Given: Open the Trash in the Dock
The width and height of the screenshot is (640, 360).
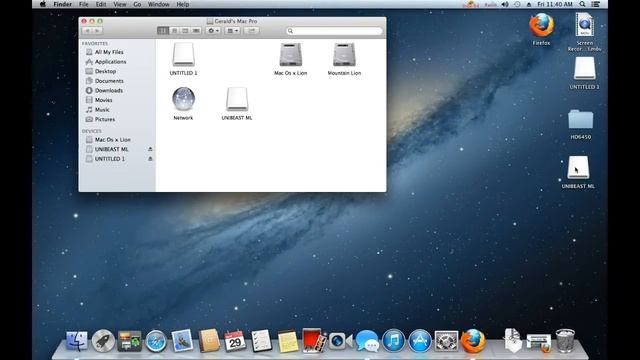Looking at the screenshot, I should point(565,341).
